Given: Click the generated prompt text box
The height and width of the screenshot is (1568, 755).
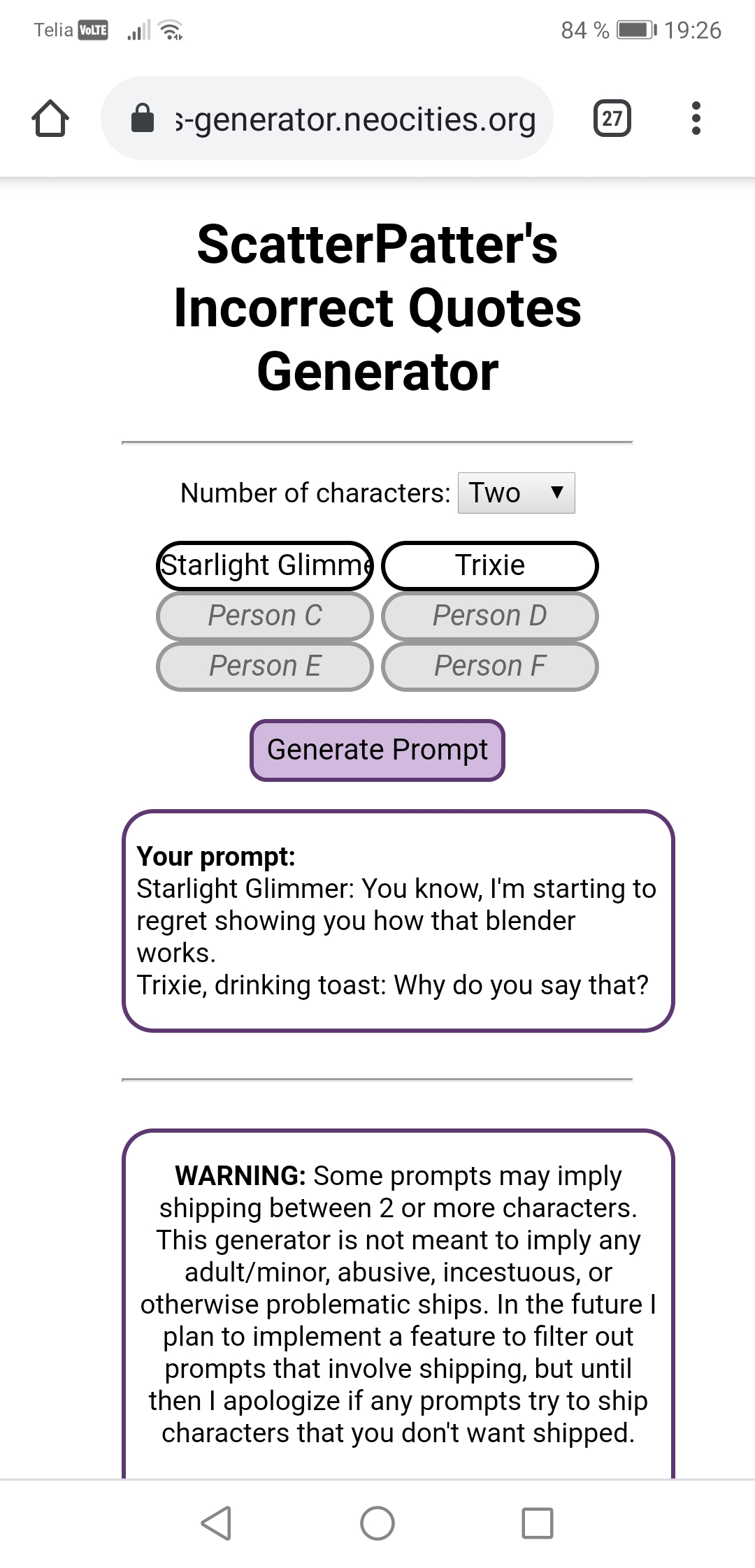Looking at the screenshot, I should pyautogui.click(x=398, y=921).
